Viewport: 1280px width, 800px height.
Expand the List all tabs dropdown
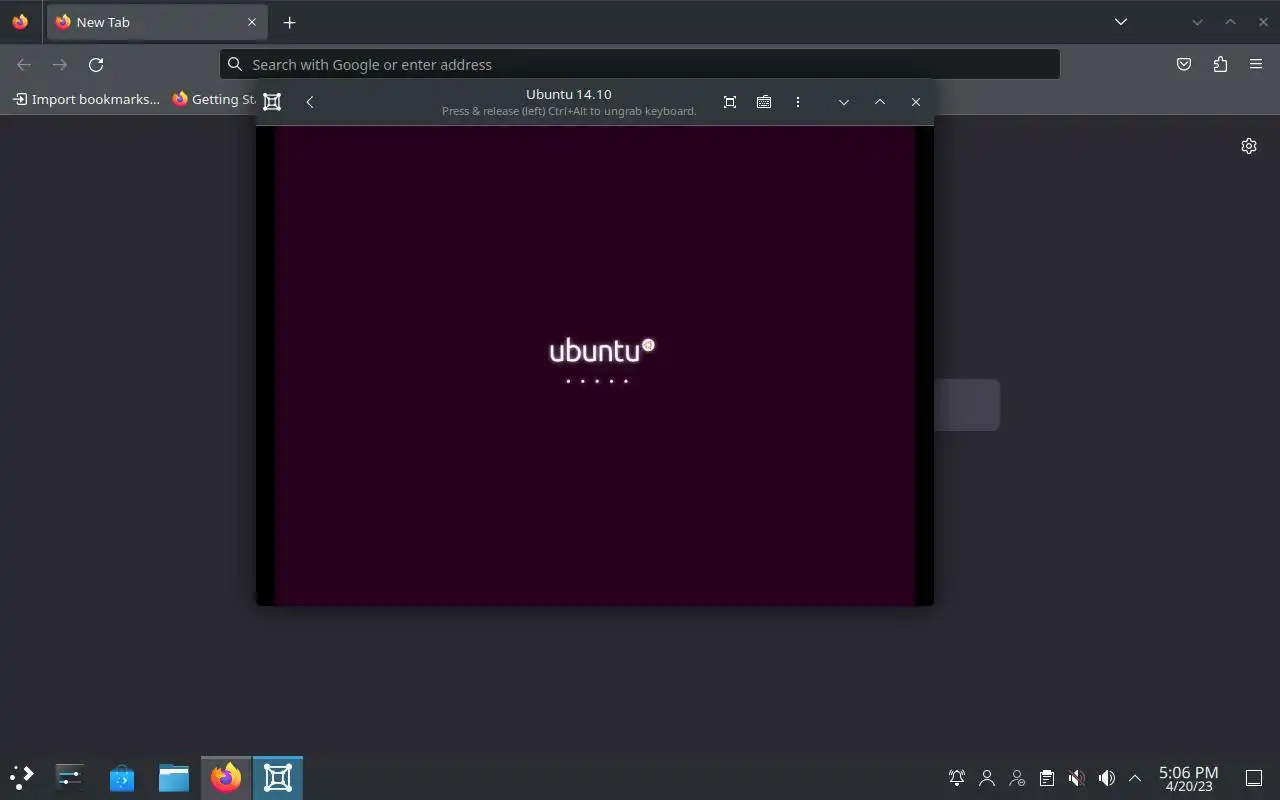[1121, 22]
